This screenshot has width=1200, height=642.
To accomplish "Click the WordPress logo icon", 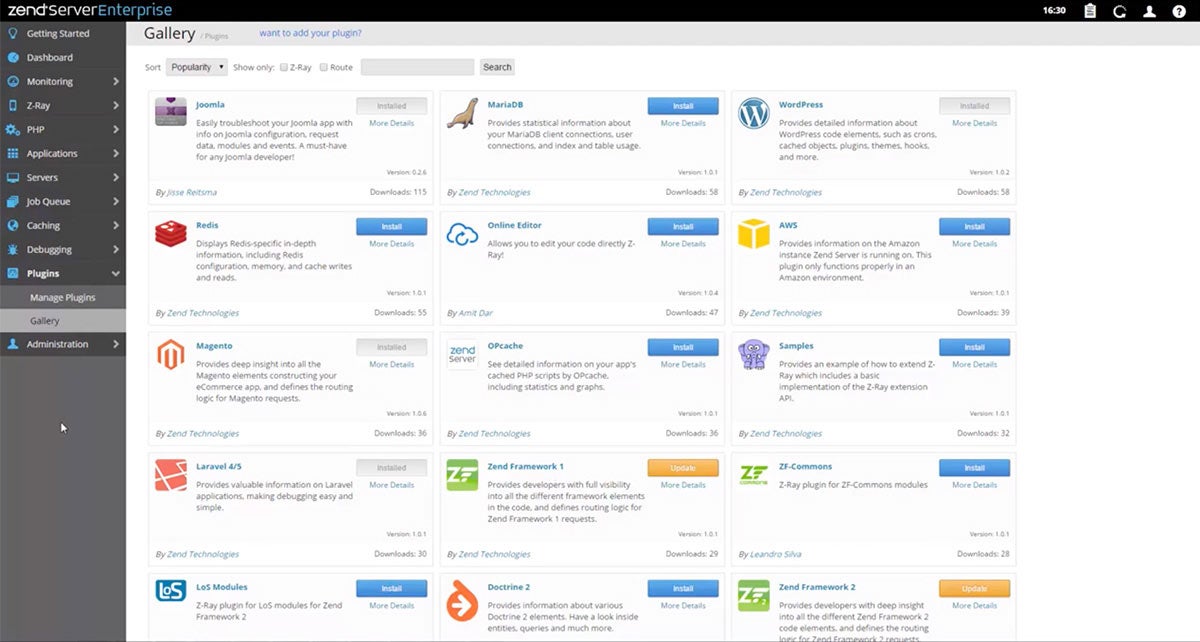I will click(x=753, y=113).
